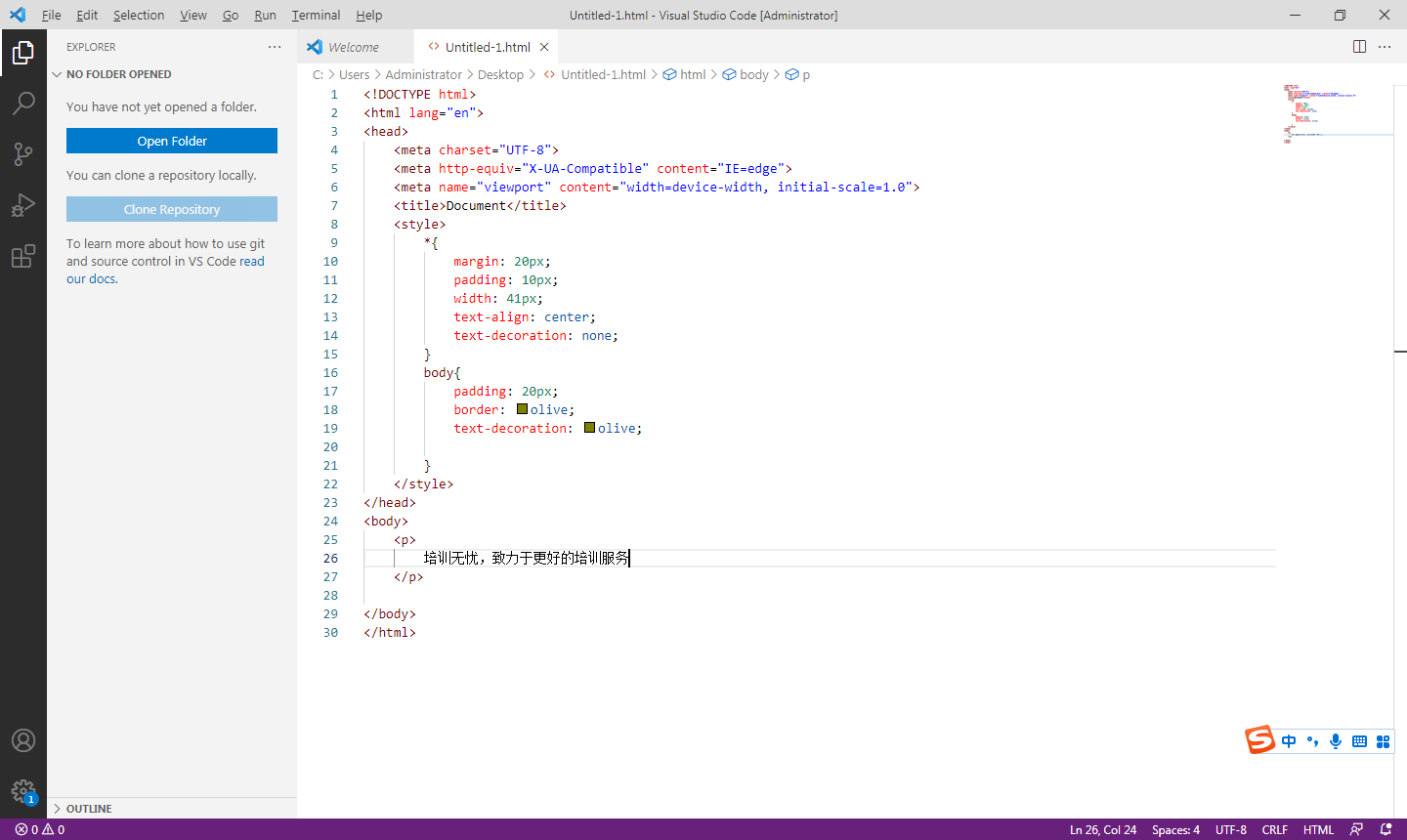Open the Extensions view
This screenshot has width=1407, height=840.
click(x=23, y=255)
